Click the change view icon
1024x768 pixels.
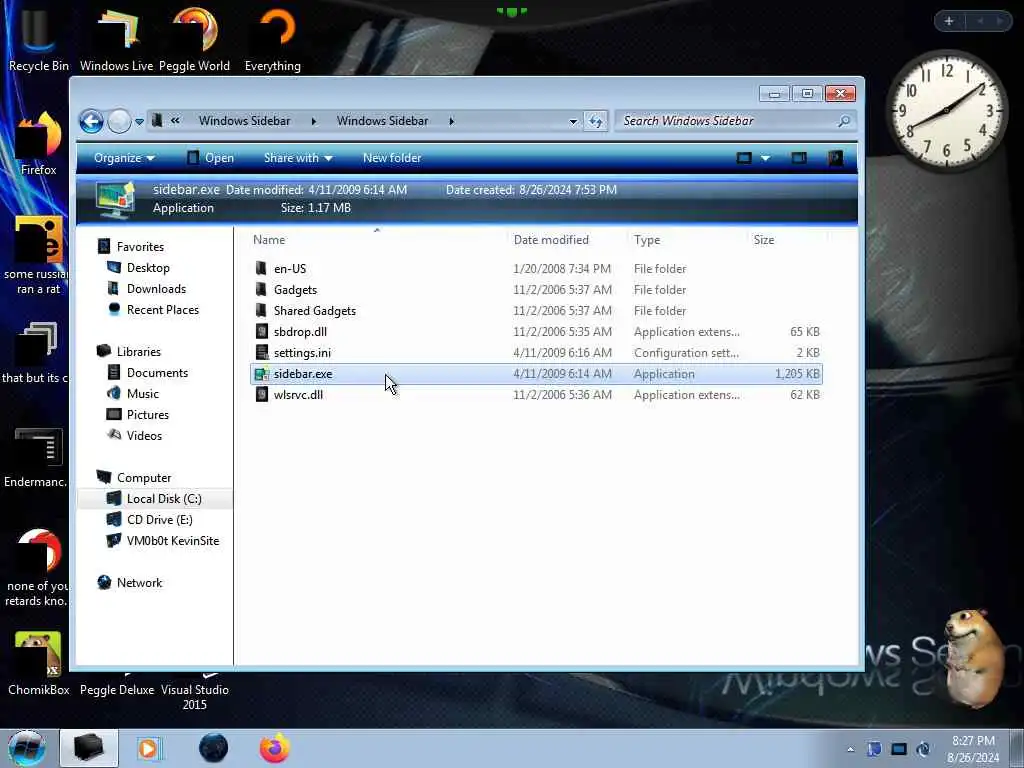pyautogui.click(x=744, y=158)
